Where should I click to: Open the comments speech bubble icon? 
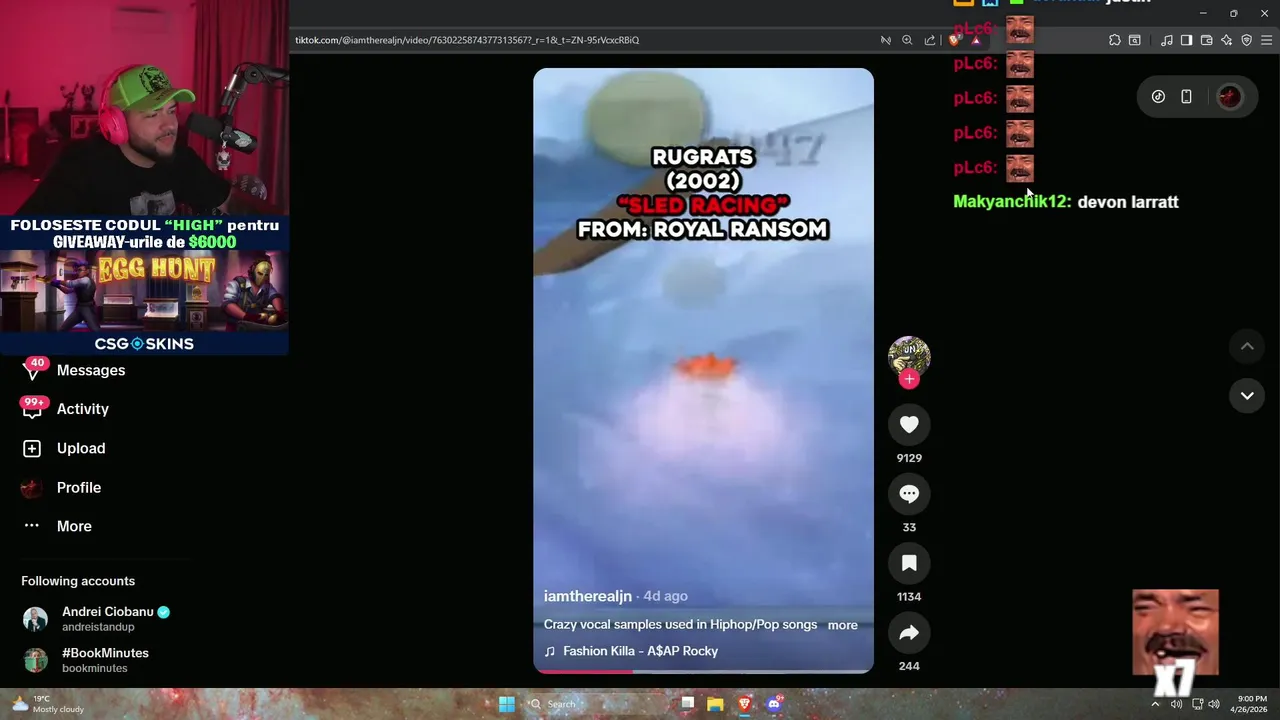pos(909,494)
